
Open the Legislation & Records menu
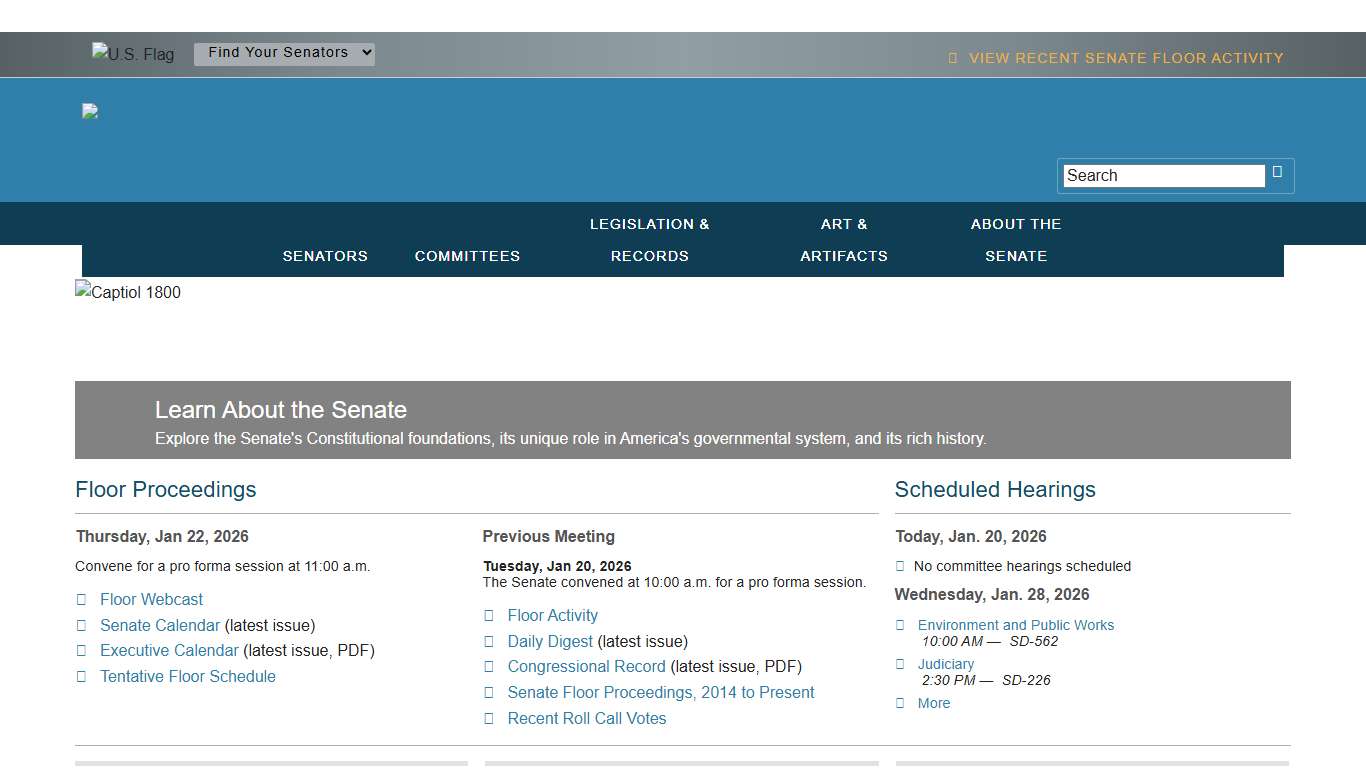[x=650, y=240]
